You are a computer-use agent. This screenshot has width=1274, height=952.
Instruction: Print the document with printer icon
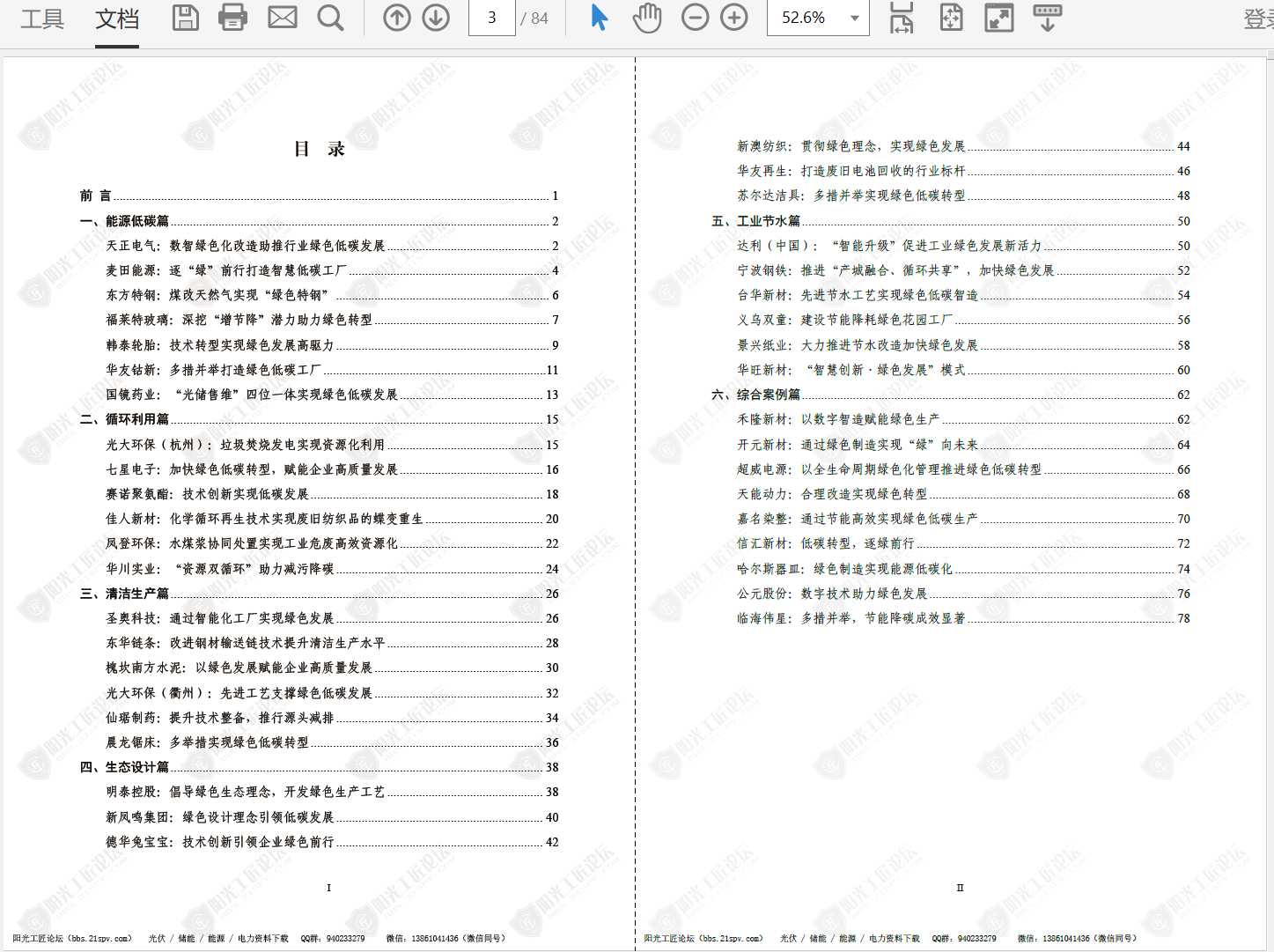click(232, 18)
